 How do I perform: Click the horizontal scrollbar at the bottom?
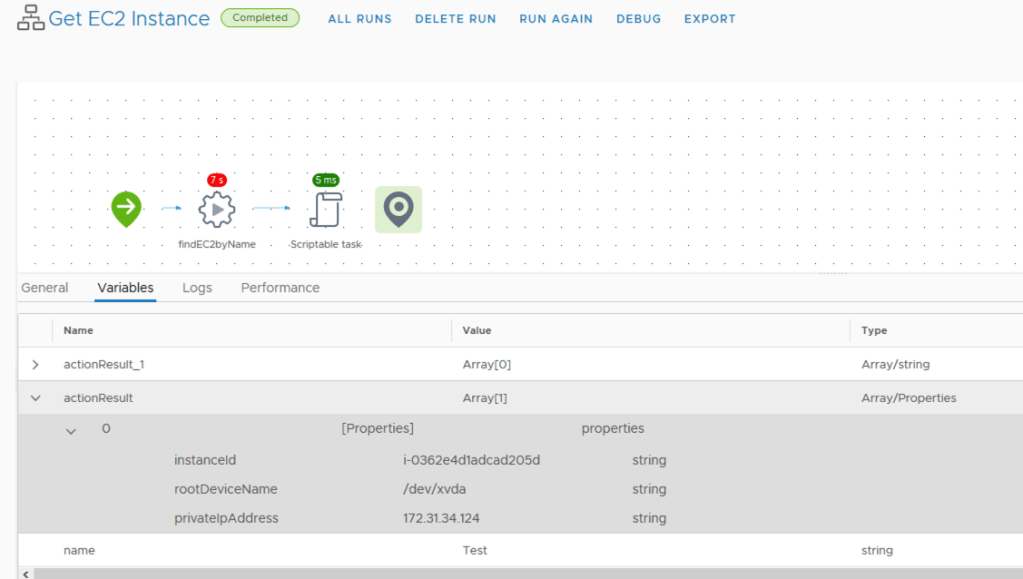click(500, 573)
